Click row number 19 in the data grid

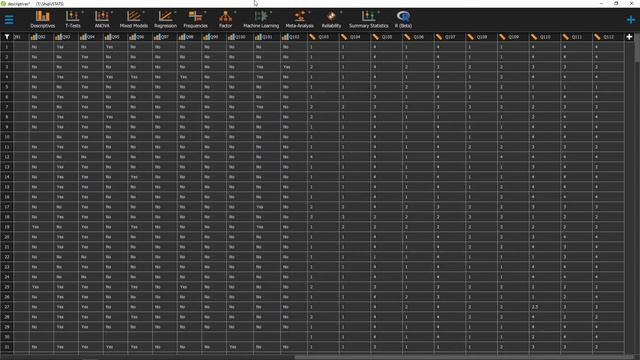tap(7, 227)
